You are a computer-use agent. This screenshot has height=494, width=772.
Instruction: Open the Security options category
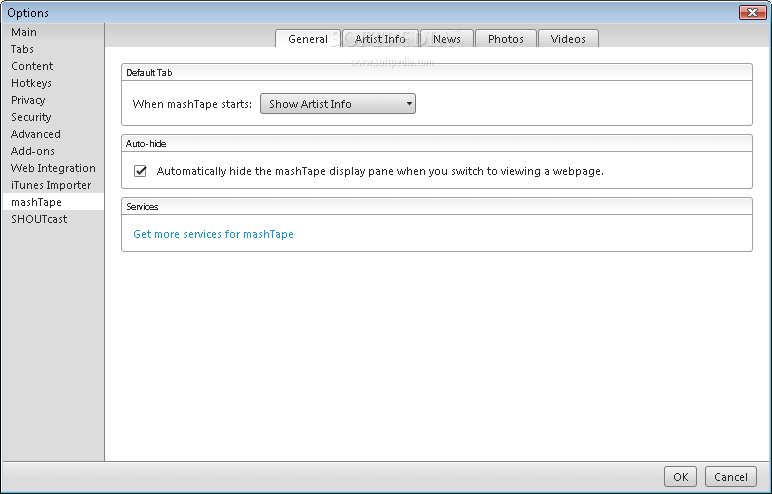click(x=53, y=117)
